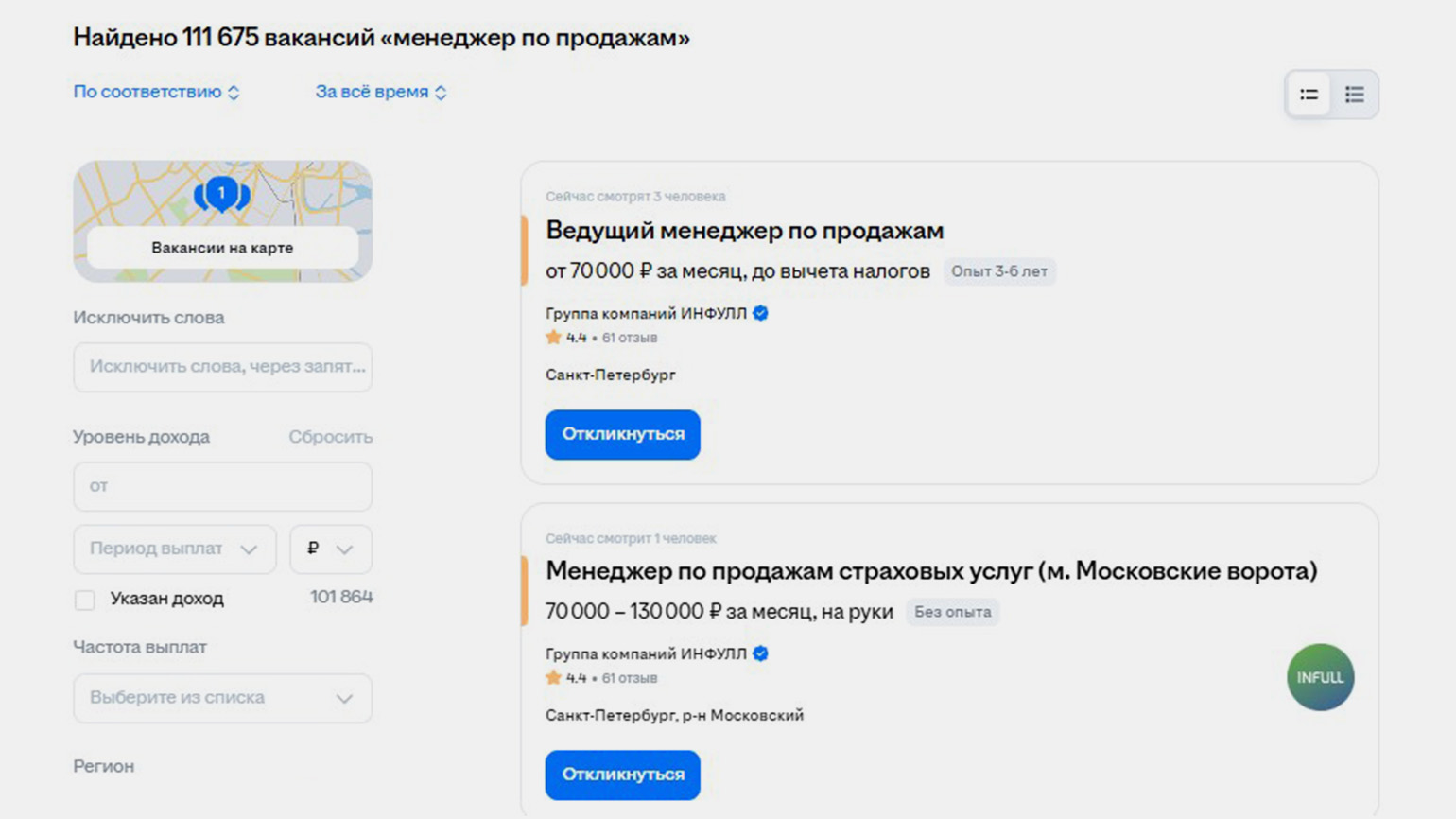Open the Период выплат dropdown
This screenshot has height=819, width=1456.
(x=175, y=549)
